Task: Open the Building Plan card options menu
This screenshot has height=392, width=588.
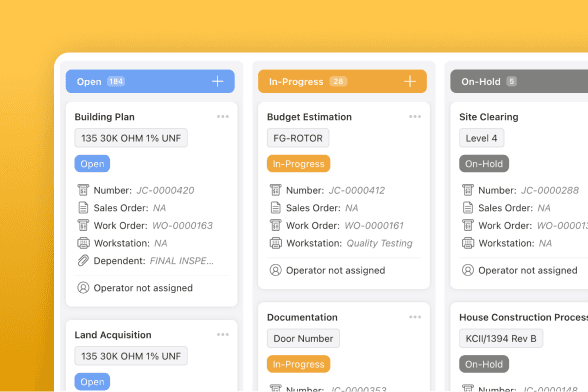Action: click(223, 117)
